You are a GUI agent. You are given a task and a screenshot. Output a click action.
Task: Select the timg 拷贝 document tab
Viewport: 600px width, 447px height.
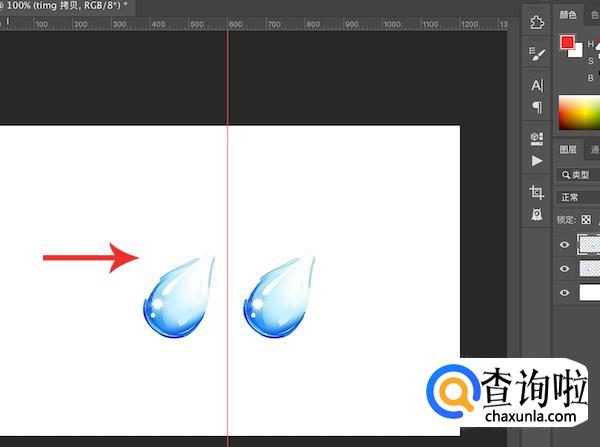60,5
